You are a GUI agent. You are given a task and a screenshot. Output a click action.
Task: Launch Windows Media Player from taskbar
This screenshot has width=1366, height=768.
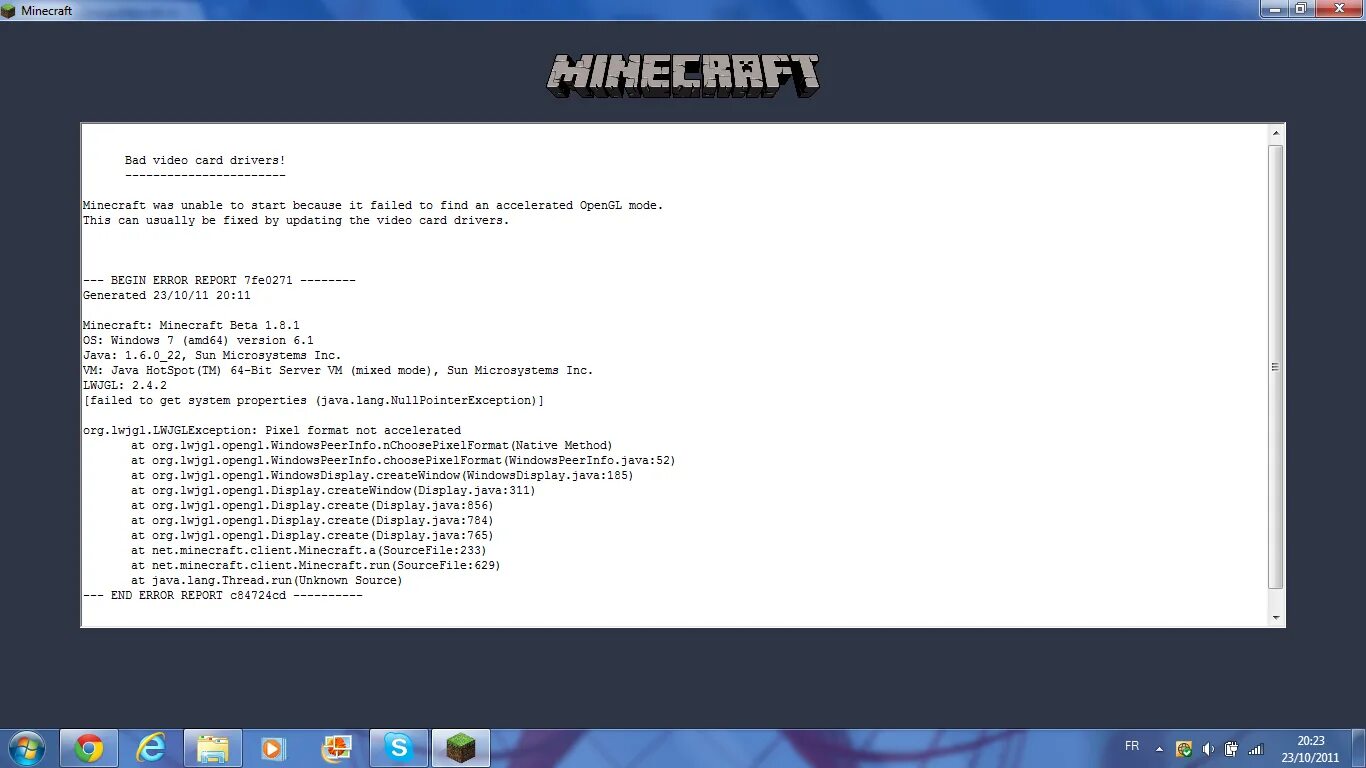tap(275, 748)
